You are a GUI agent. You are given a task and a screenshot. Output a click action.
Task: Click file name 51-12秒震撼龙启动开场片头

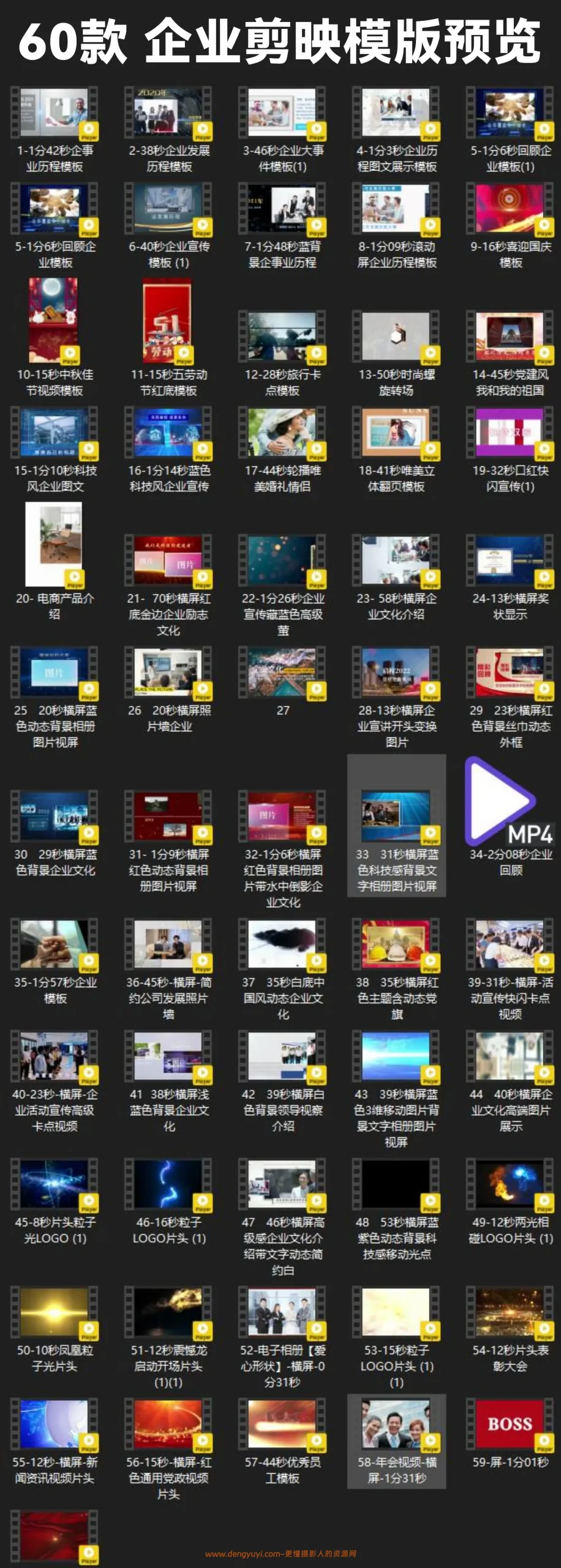point(168,1366)
